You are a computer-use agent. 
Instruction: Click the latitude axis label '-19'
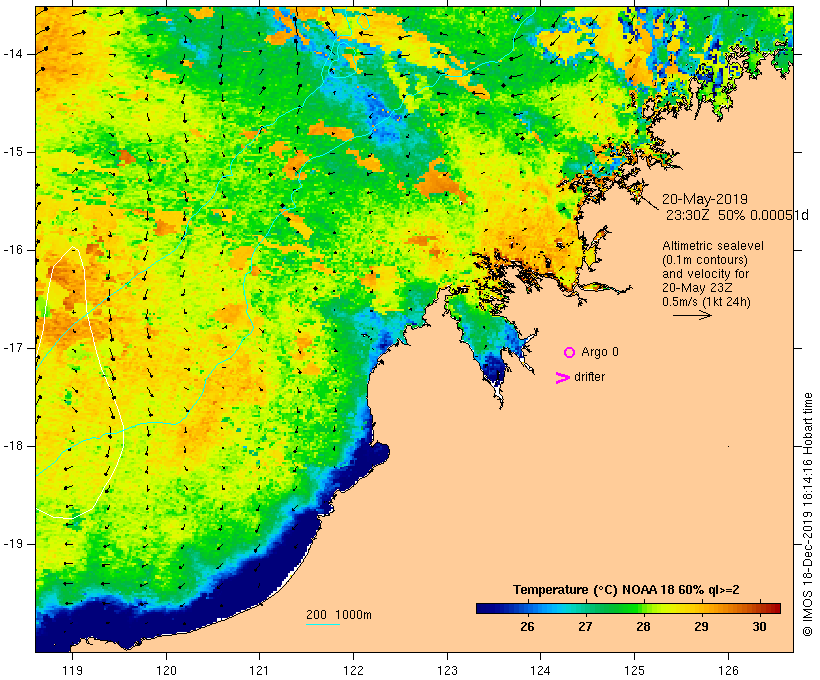tap(13, 544)
